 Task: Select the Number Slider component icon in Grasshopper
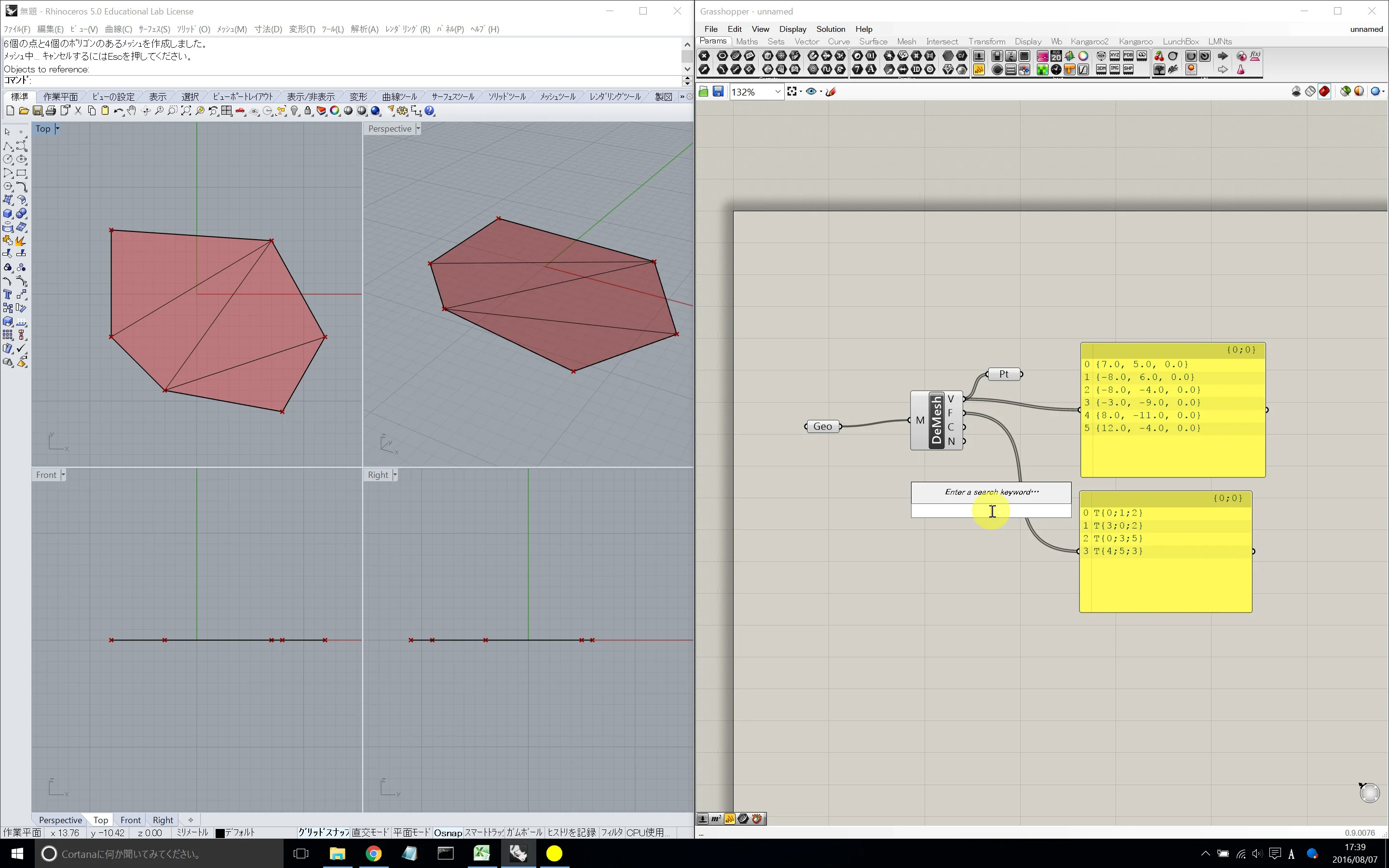979,55
